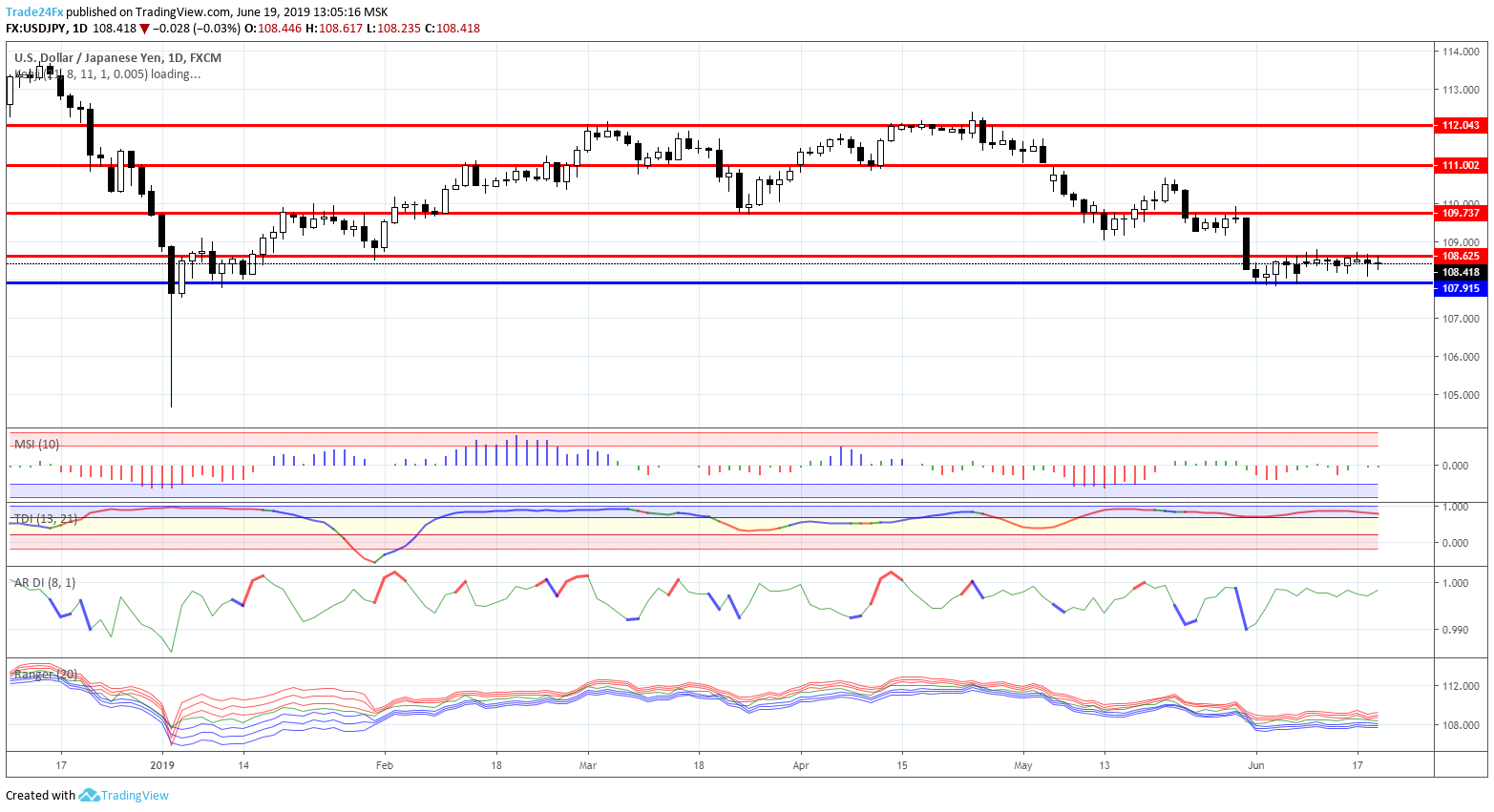This screenshot has height=812, width=1494.
Task: Open the 'Created with TradingView' link text
Action: 87,795
